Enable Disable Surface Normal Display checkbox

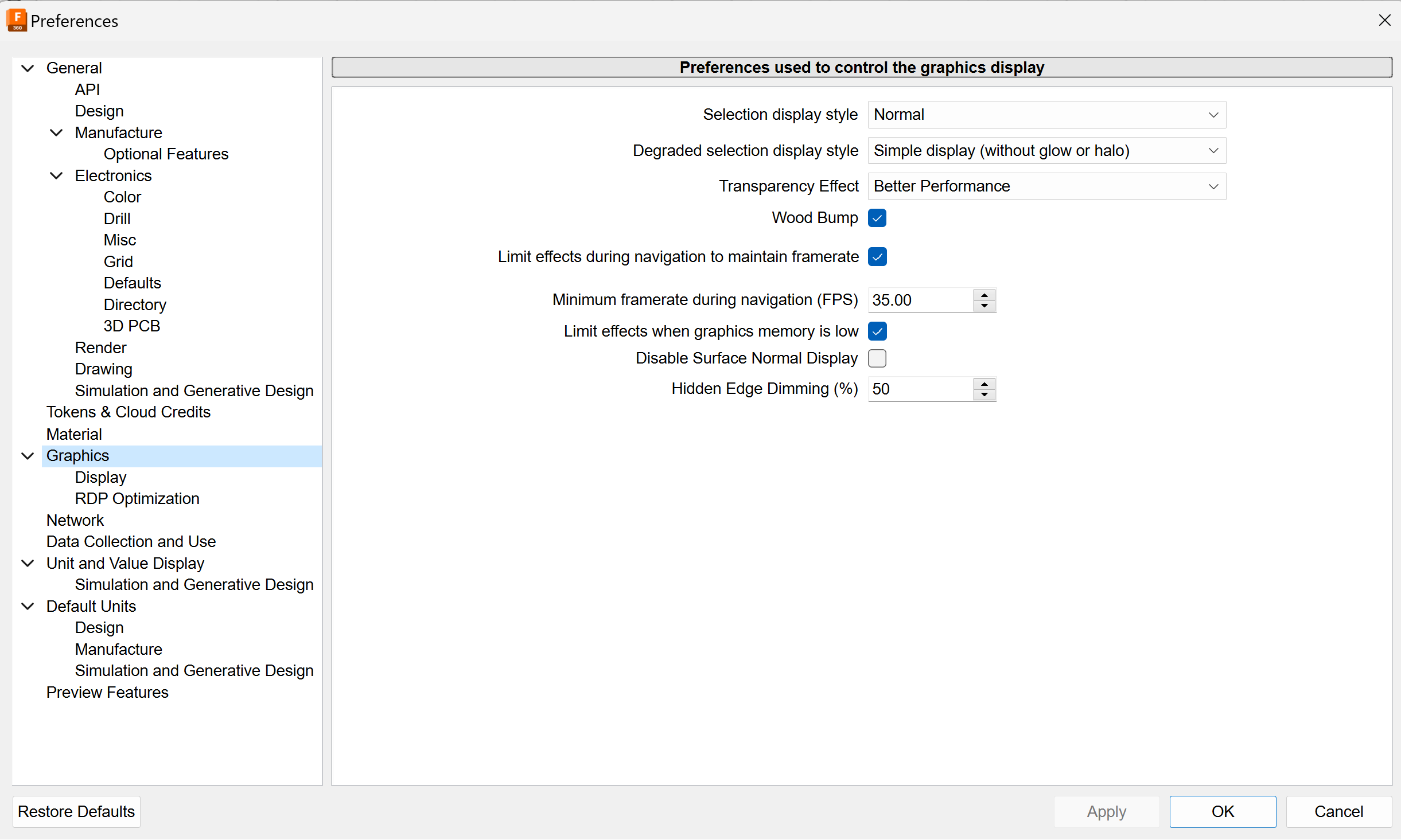point(877,358)
